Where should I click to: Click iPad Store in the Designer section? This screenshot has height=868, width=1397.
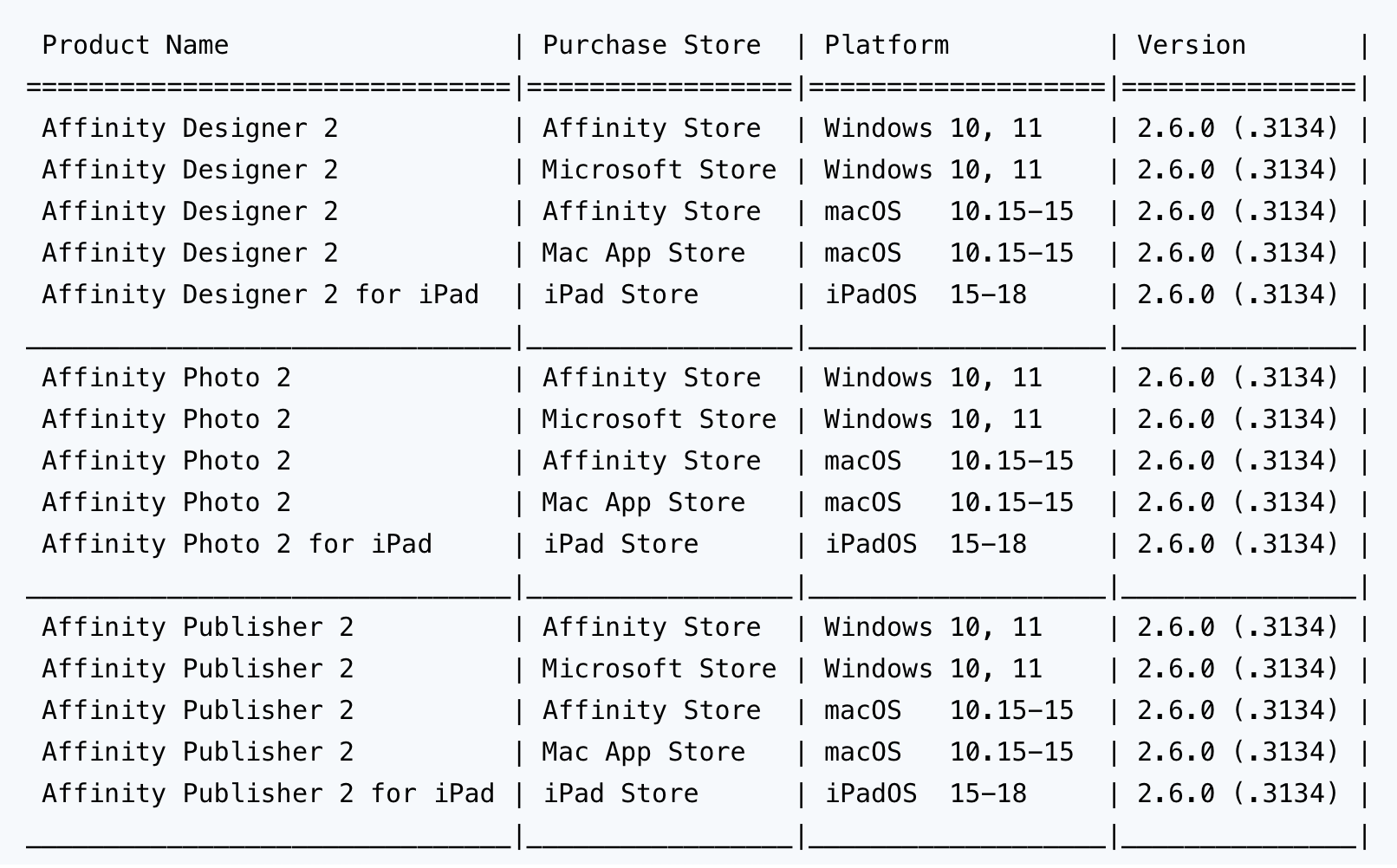tap(621, 295)
